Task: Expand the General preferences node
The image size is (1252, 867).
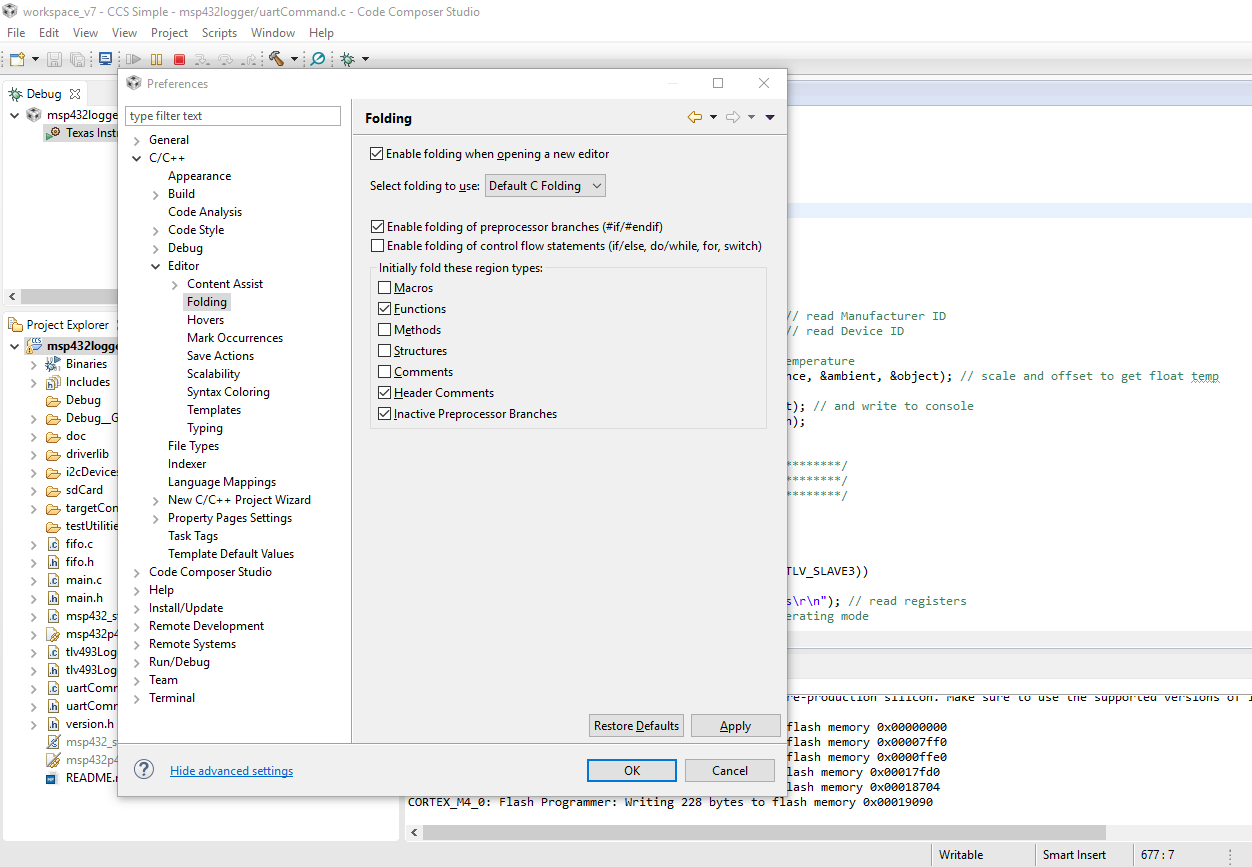Action: click(137, 140)
